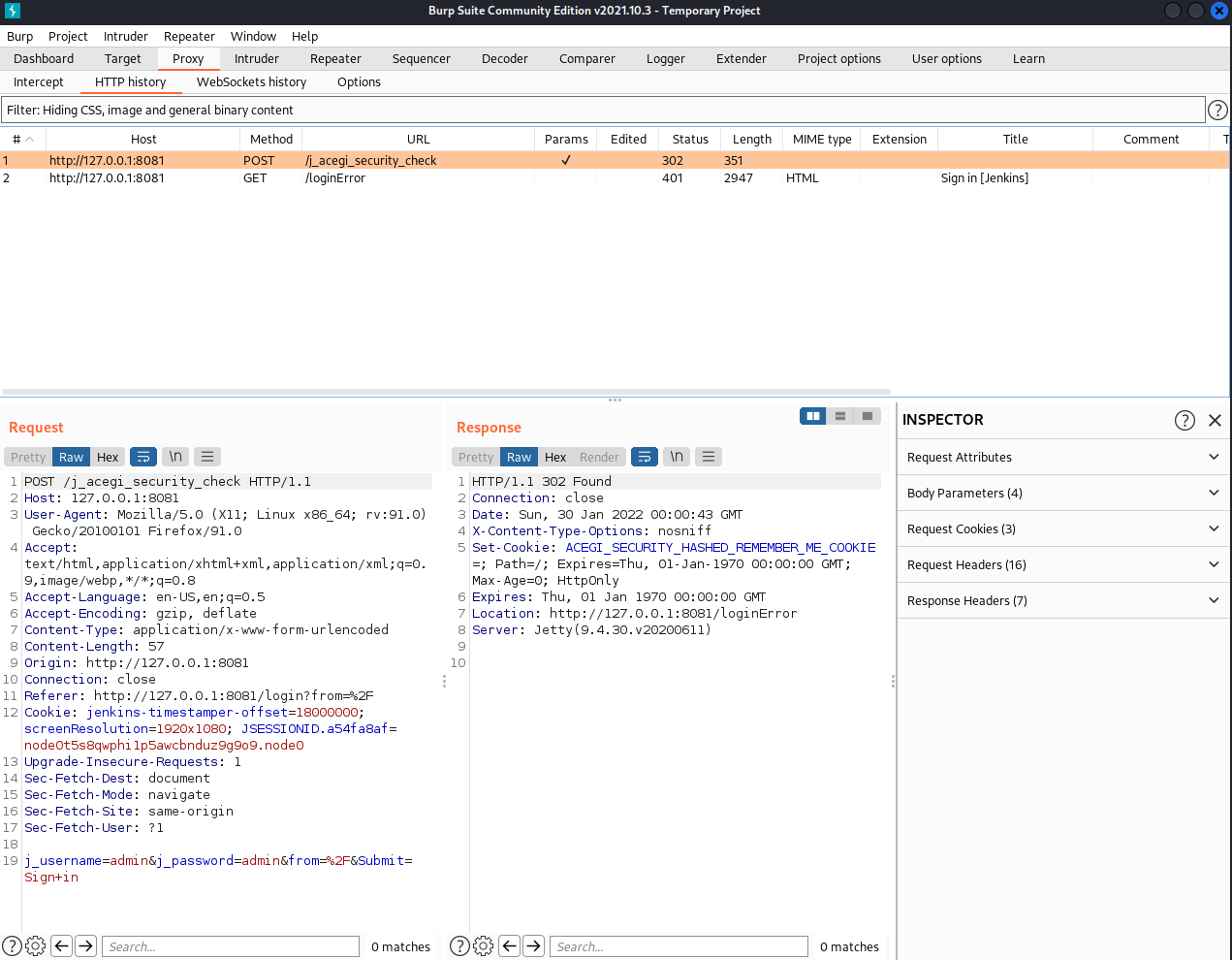Toggle word wrap in Response editor
Screen dimensions: 1232x960
click(645, 457)
